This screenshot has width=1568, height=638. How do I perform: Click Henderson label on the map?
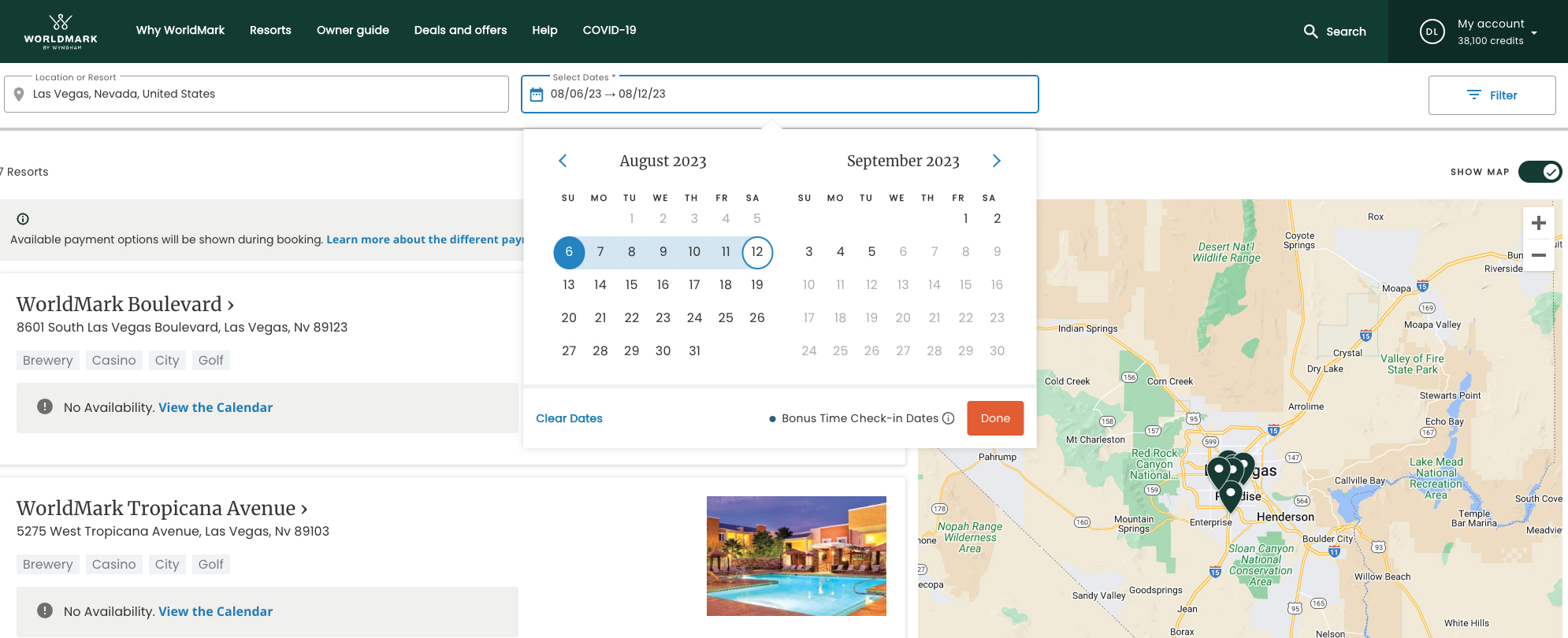(1285, 517)
